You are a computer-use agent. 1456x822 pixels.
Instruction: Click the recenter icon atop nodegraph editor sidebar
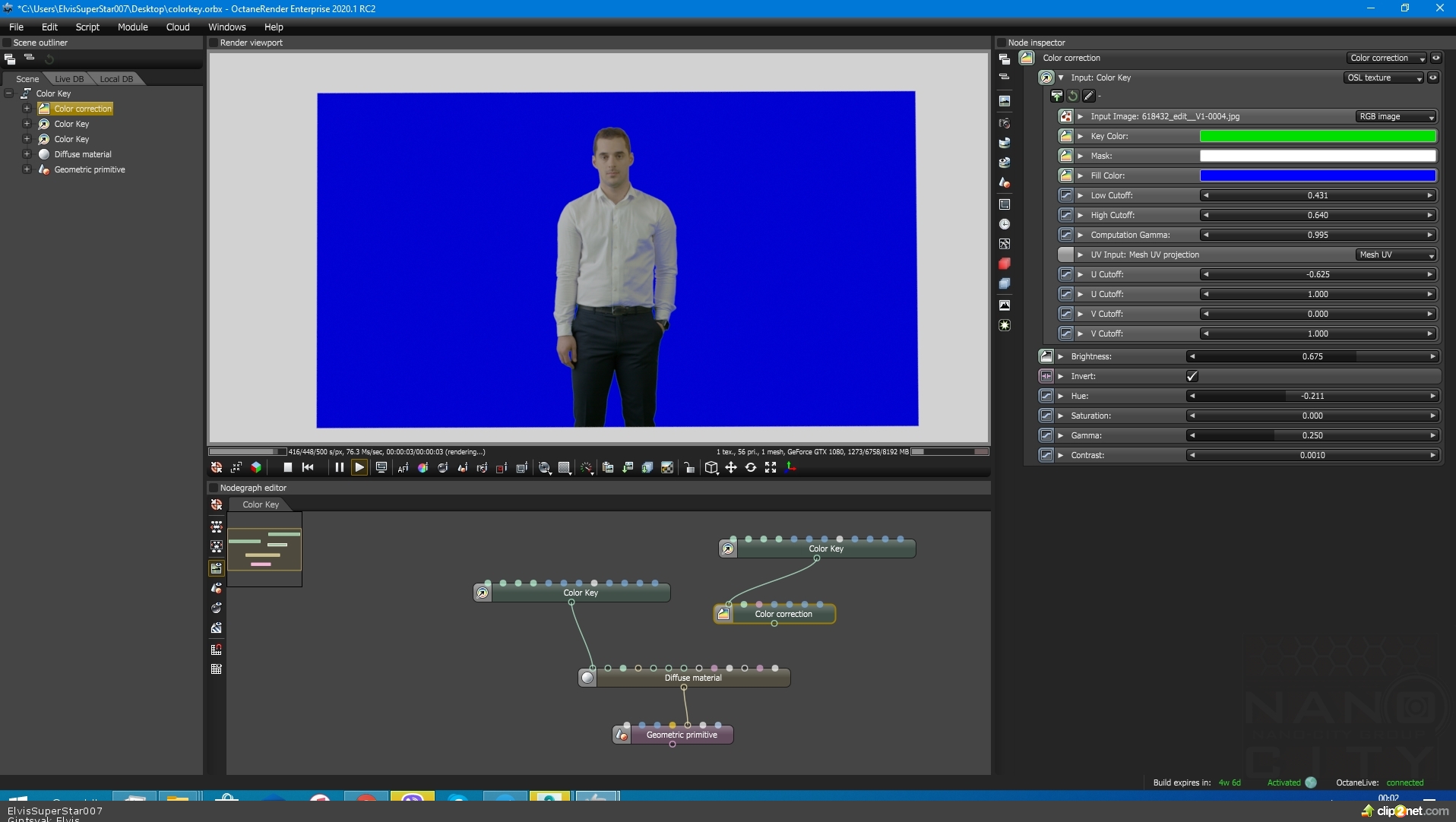pyautogui.click(x=217, y=505)
